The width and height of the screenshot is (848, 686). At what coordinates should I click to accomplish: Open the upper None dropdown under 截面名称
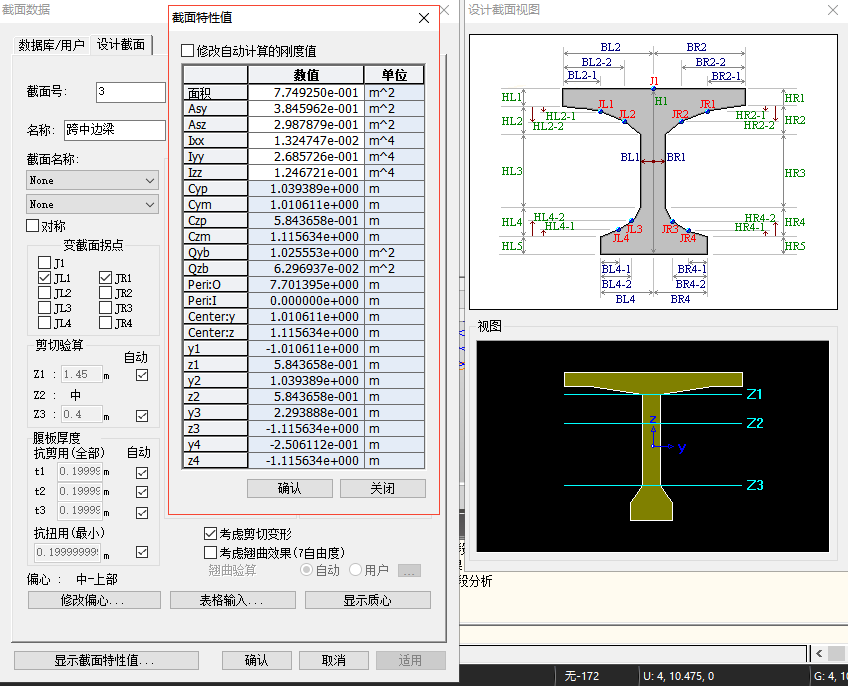tap(92, 180)
